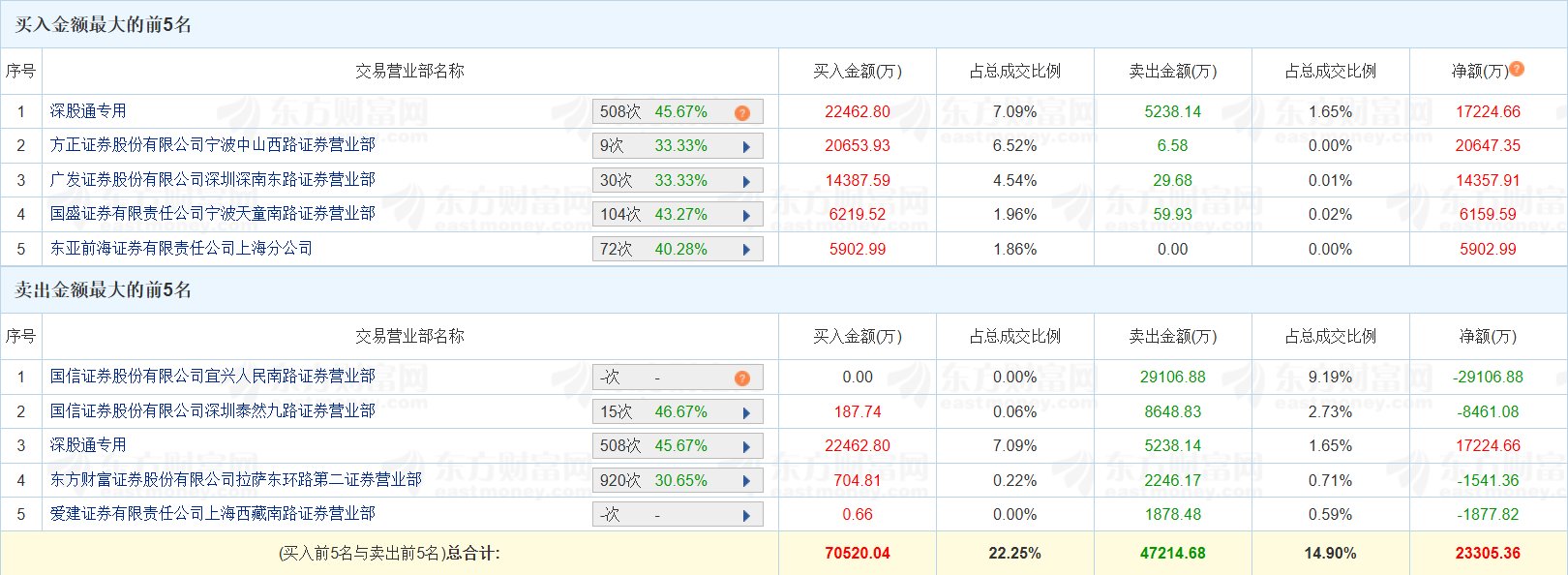Viewport: 1568px width, 575px height.
Task: Click orange question icon in 508次 45.67% box of buy row 1
Action: click(742, 113)
